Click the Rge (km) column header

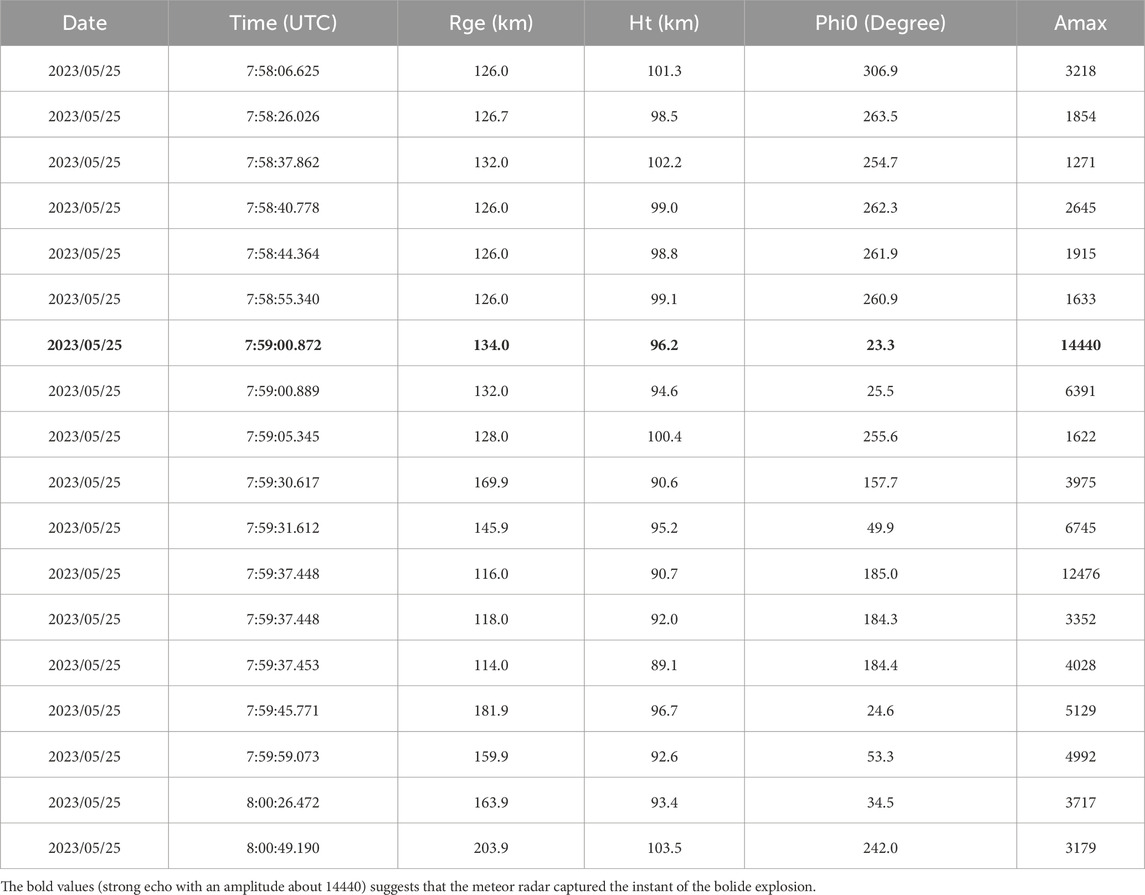tap(490, 22)
